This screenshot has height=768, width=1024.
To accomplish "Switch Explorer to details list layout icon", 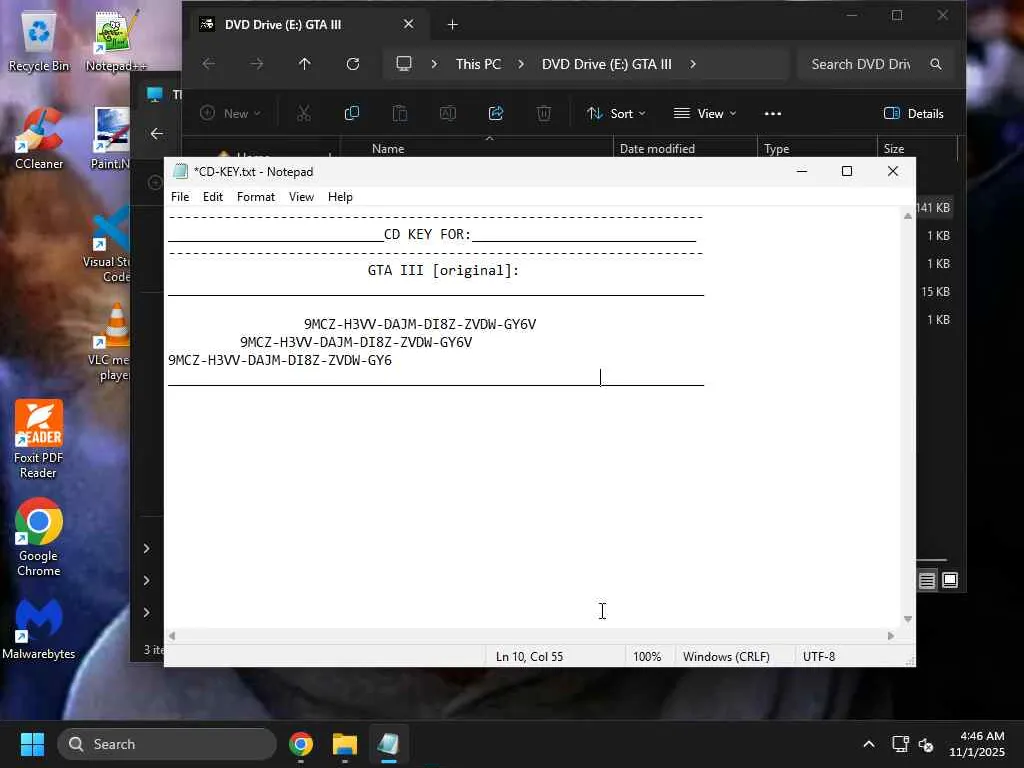I will [927, 580].
